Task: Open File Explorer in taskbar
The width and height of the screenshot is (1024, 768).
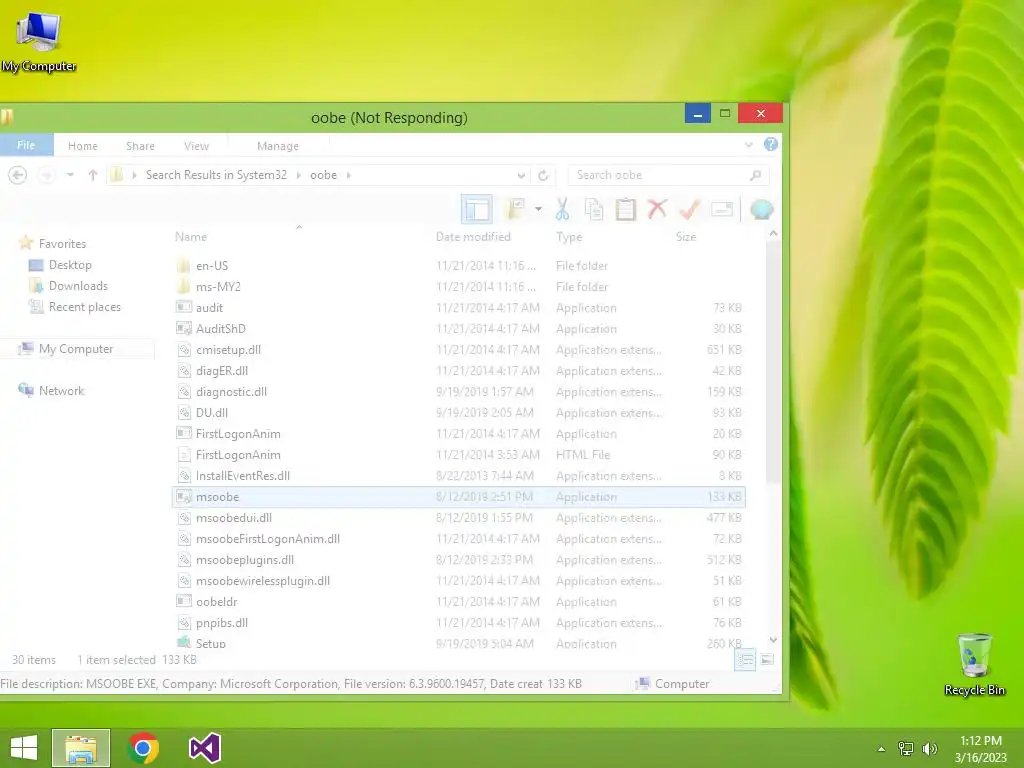Action: (81, 748)
